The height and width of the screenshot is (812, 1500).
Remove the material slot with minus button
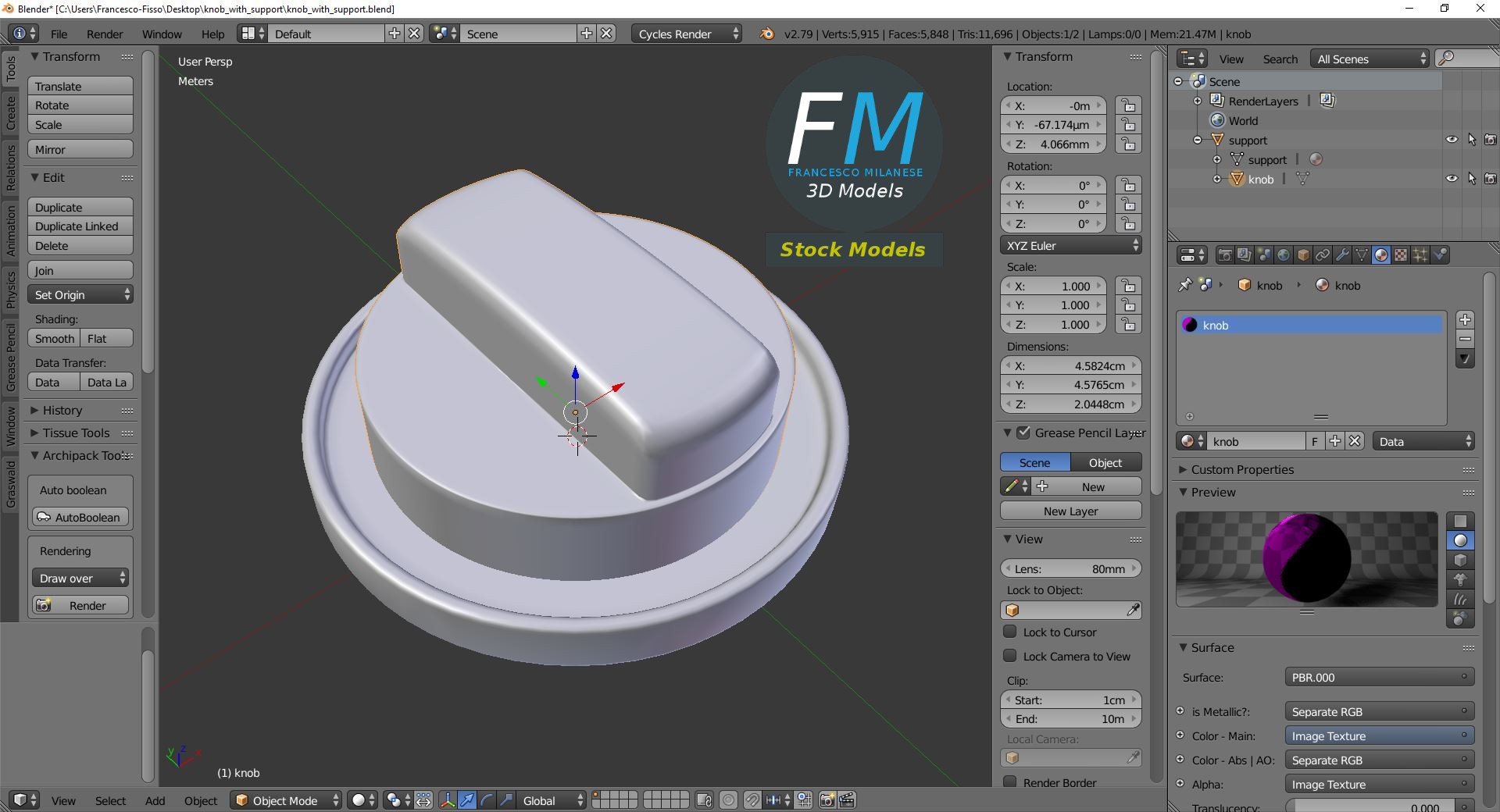point(1466,339)
